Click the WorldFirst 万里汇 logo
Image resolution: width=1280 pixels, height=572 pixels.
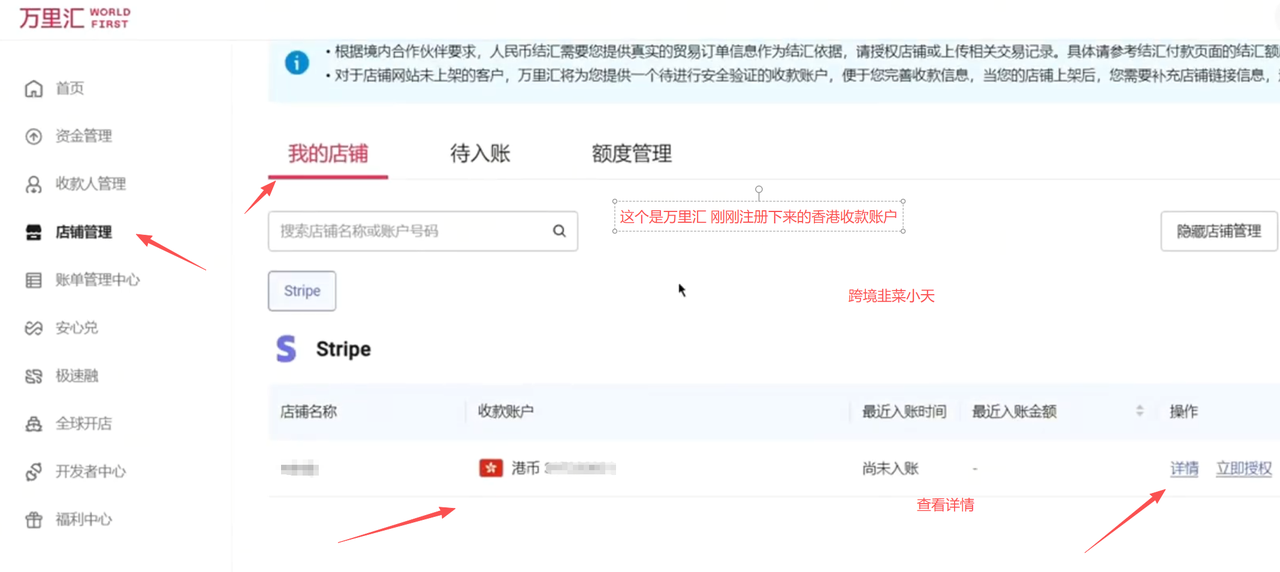pos(74,18)
